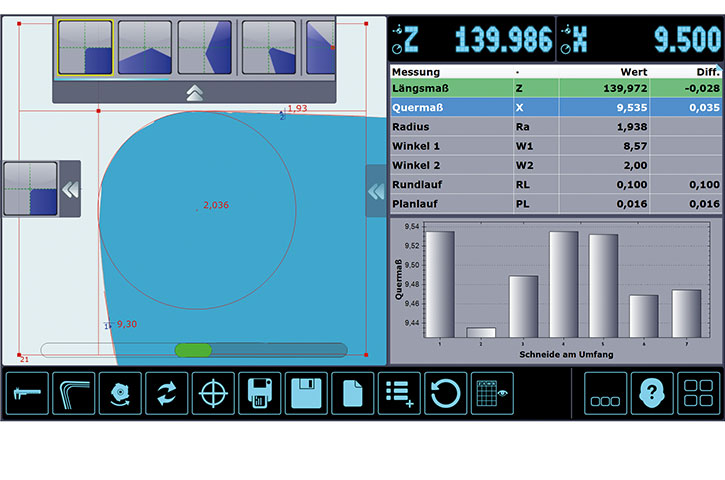
Task: Collapse the shape selector with up chevrons
Action: 195,93
